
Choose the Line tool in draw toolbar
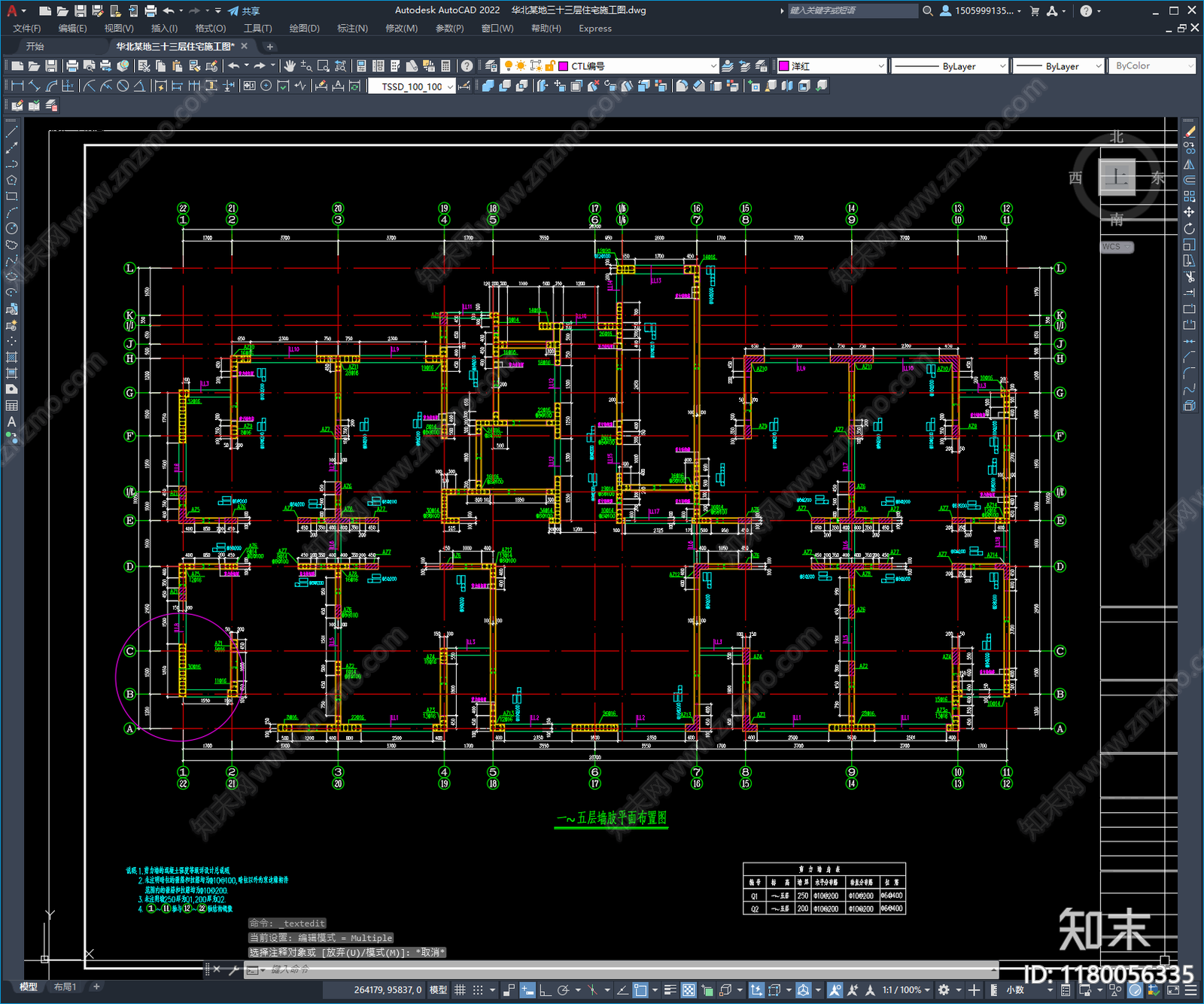tap(11, 132)
